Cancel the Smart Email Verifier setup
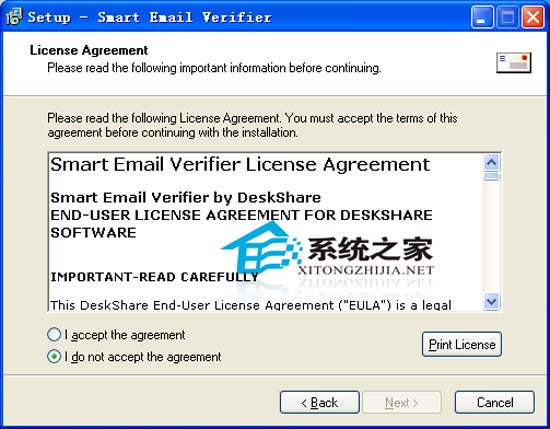This screenshot has height=429, width=550. (495, 402)
